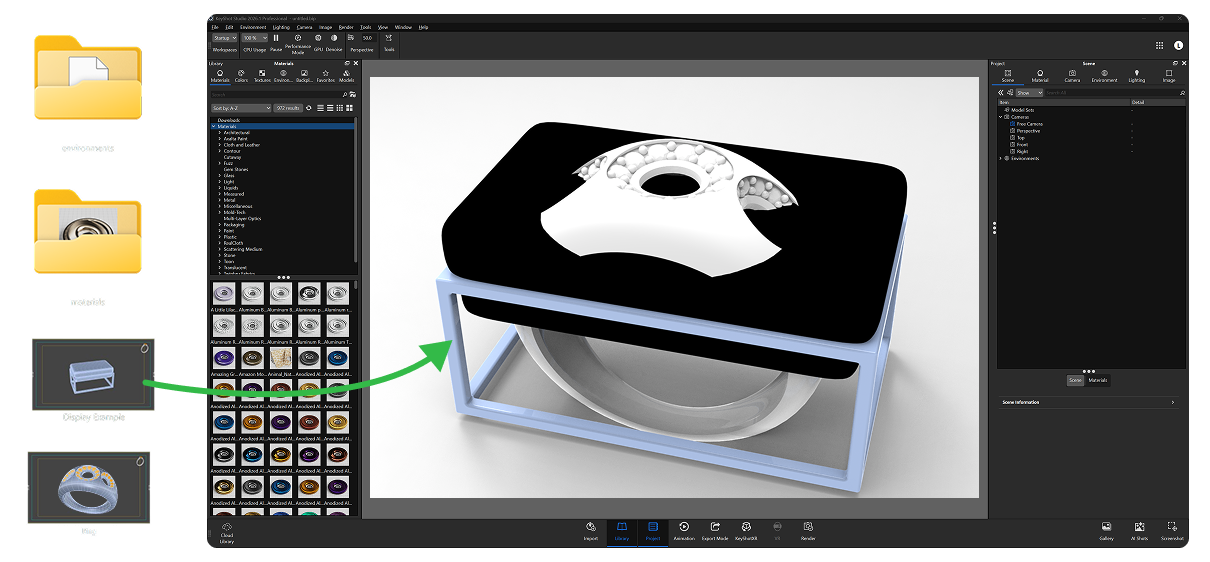Select the Downloads tree item
The width and height of the screenshot is (1210, 562).
click(x=229, y=121)
